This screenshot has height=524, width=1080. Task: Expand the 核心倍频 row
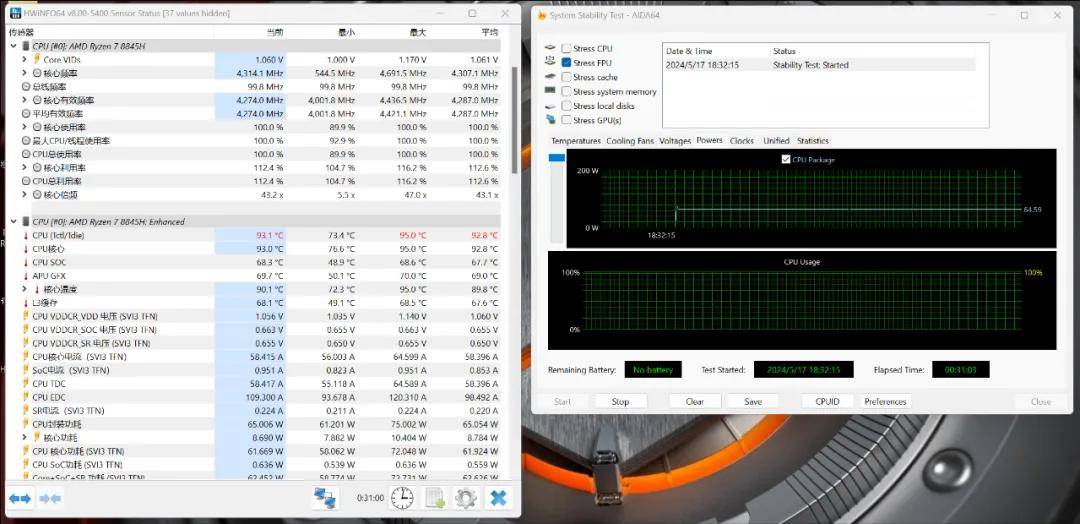coord(25,195)
